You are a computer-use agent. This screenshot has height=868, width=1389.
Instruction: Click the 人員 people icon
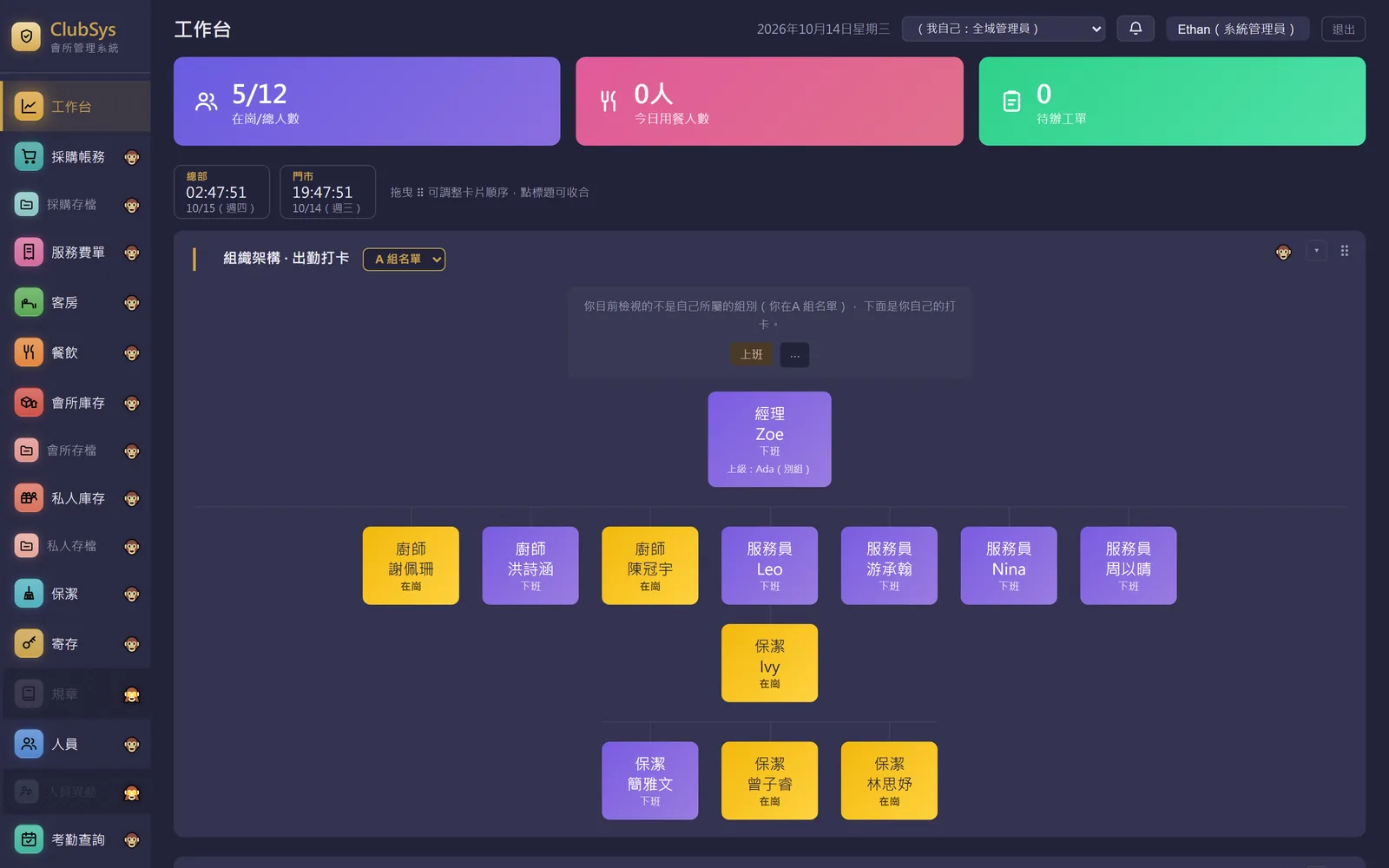pyautogui.click(x=29, y=744)
